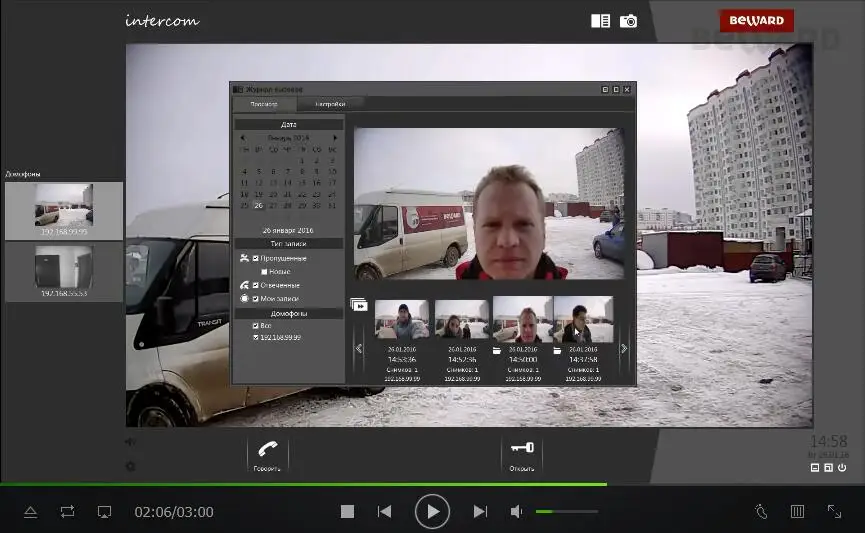Click the Открыть key button

coord(522,455)
